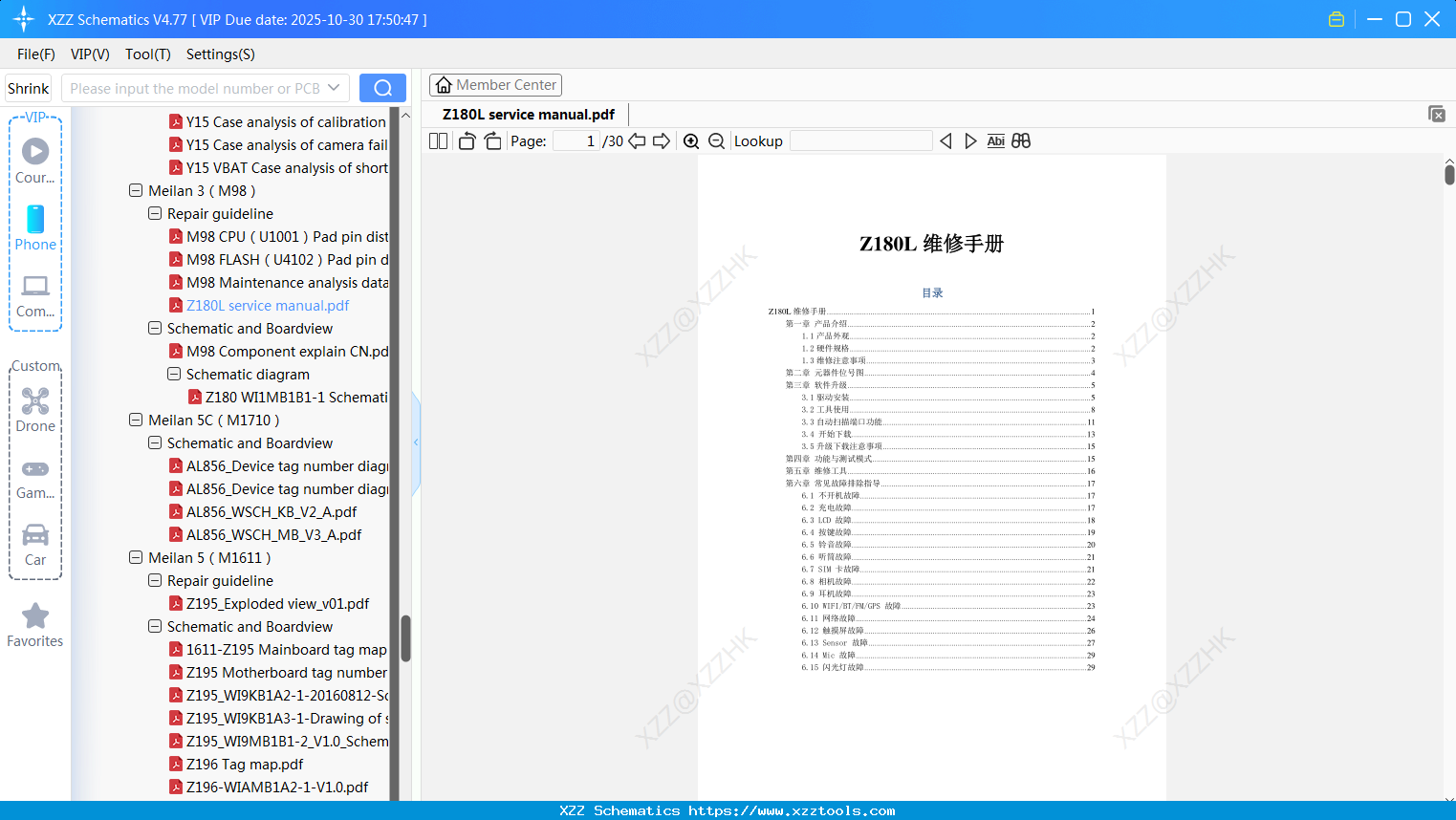The height and width of the screenshot is (820, 1456).
Task: Switch to two-page view mode
Action: (437, 140)
